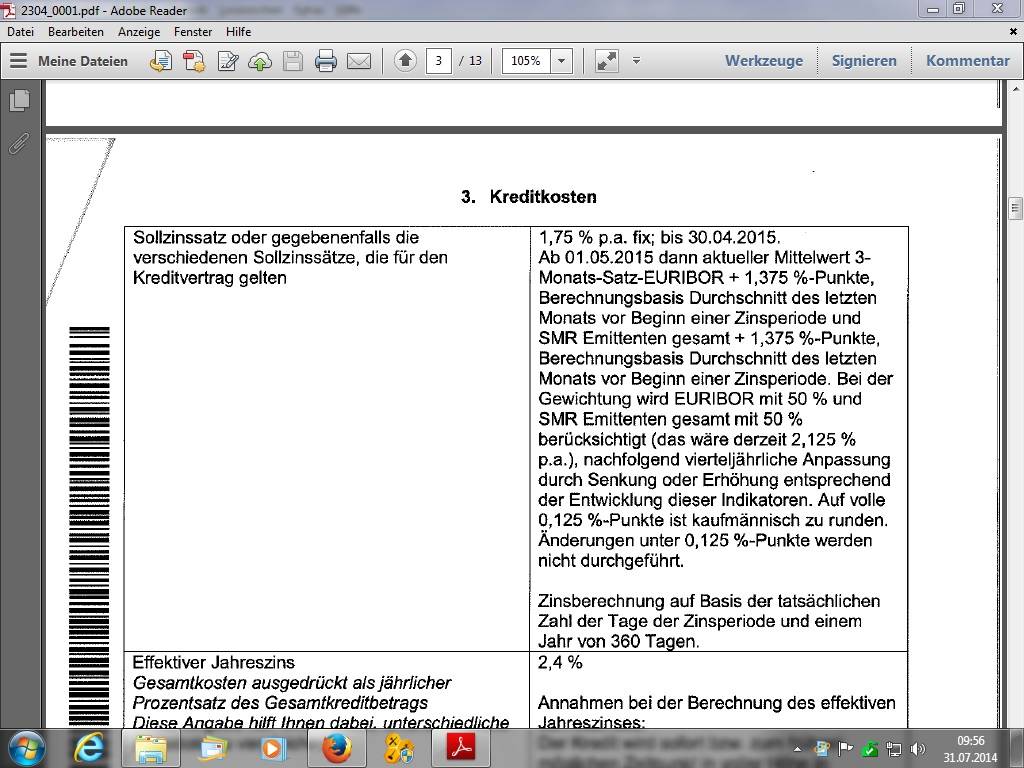Toggle the full-screen read mode icon

(x=606, y=61)
